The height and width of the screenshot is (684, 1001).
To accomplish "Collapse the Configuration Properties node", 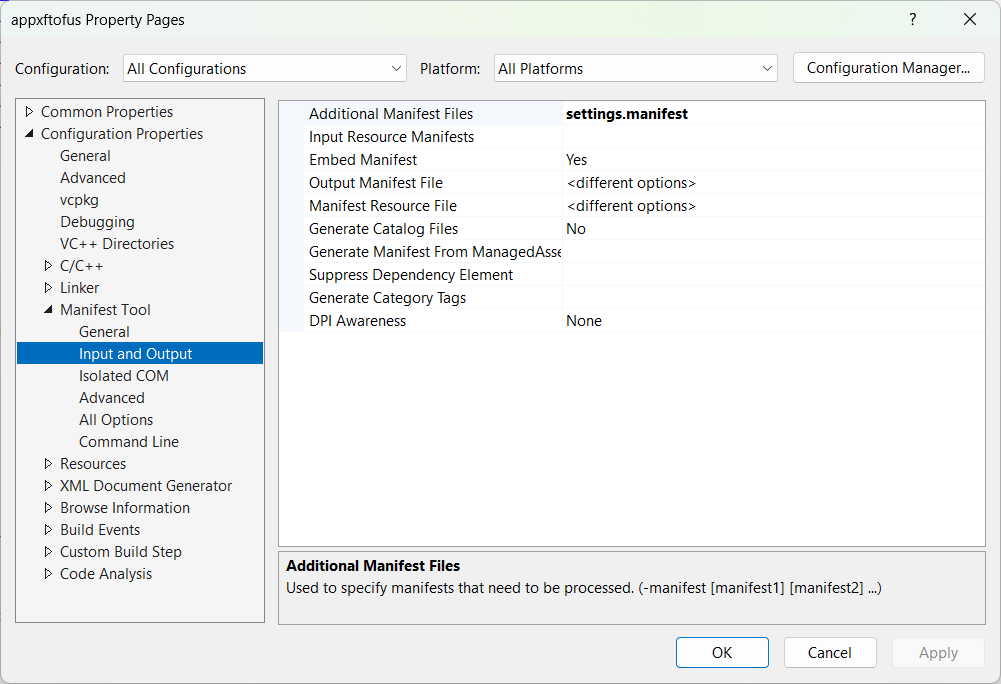I will point(29,133).
